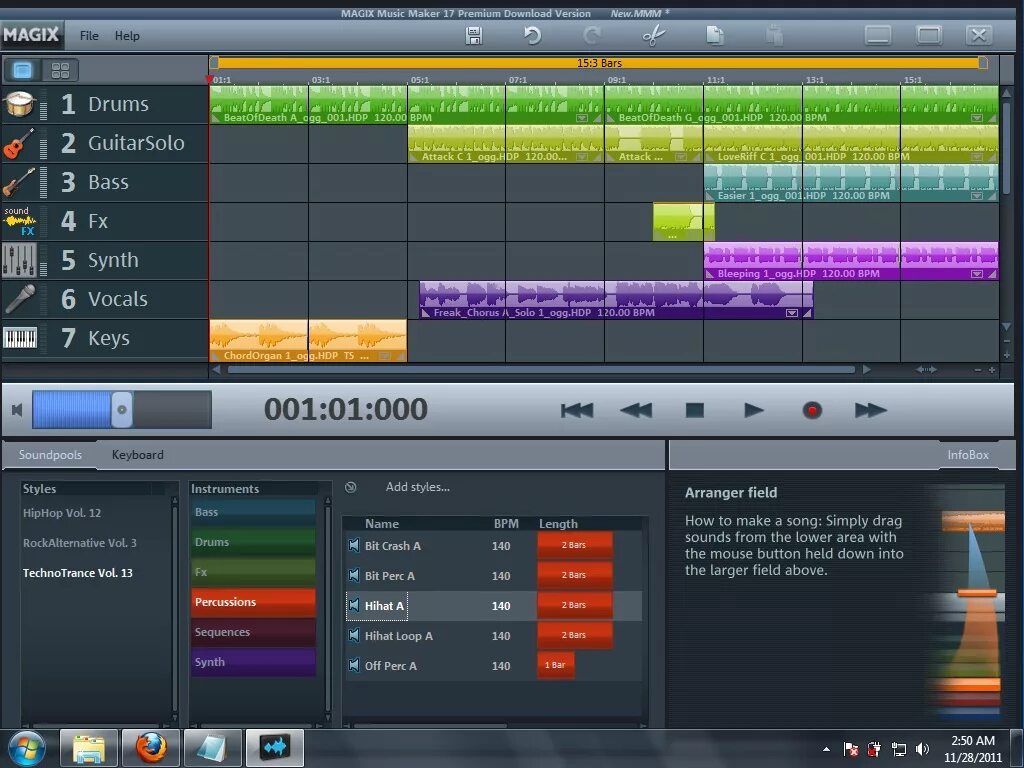Open BeatOfDeath G clip dropdown menu
Image resolution: width=1024 pixels, height=768 pixels.
point(977,118)
